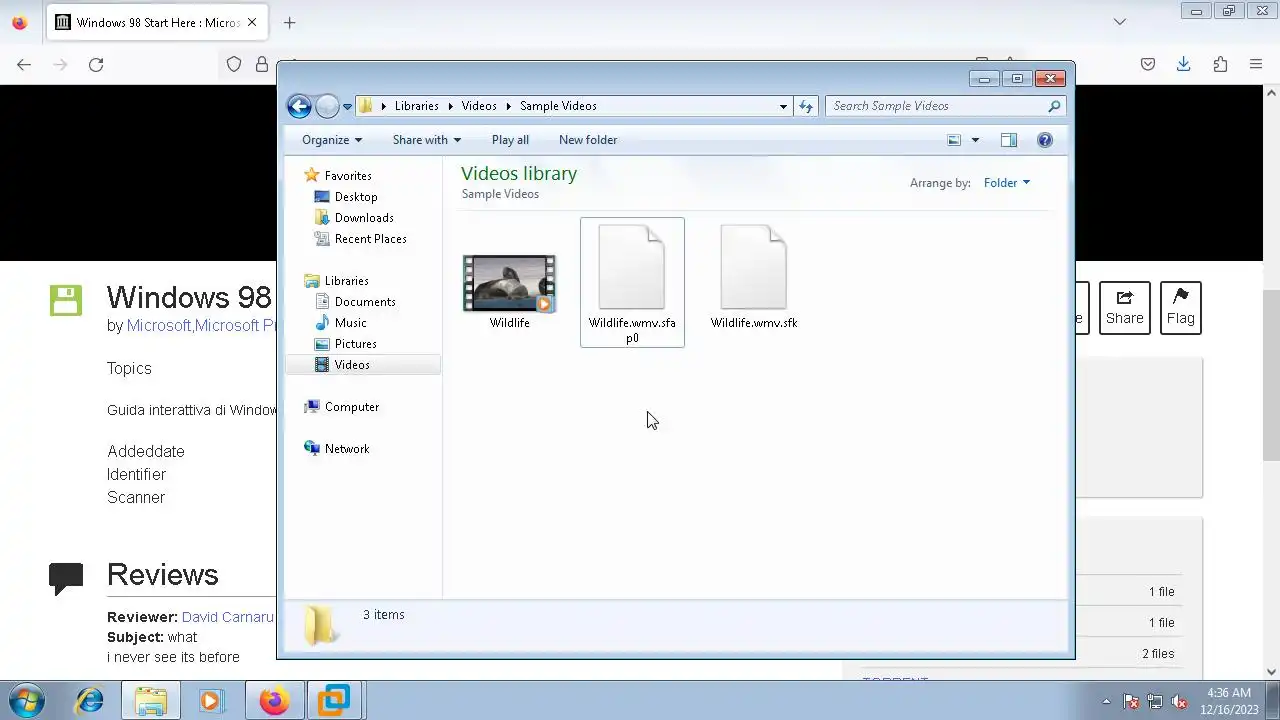1280x720 pixels.
Task: Click the Flag button on the page
Action: [x=1180, y=308]
